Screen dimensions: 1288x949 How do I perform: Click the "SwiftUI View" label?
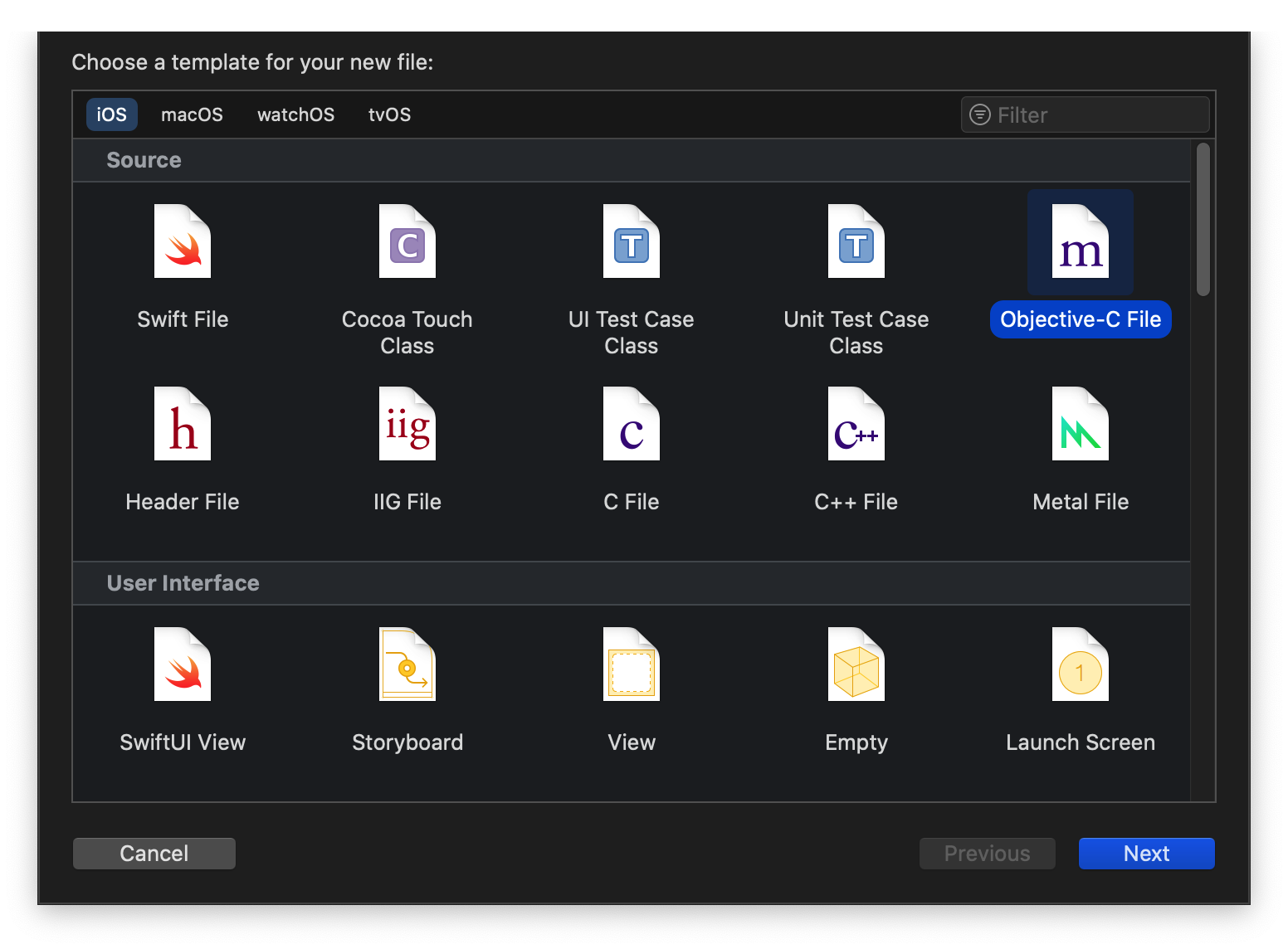pyautogui.click(x=183, y=742)
